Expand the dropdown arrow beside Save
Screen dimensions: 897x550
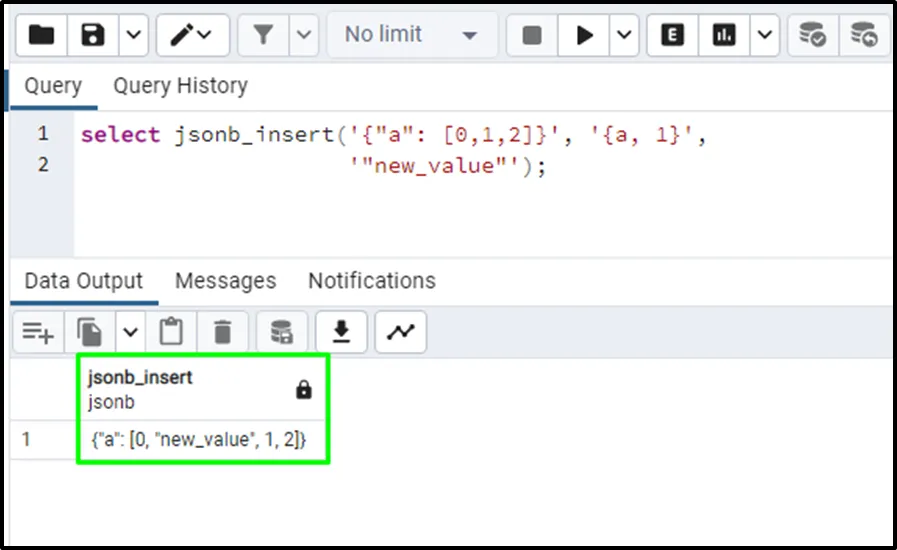[x=134, y=36]
